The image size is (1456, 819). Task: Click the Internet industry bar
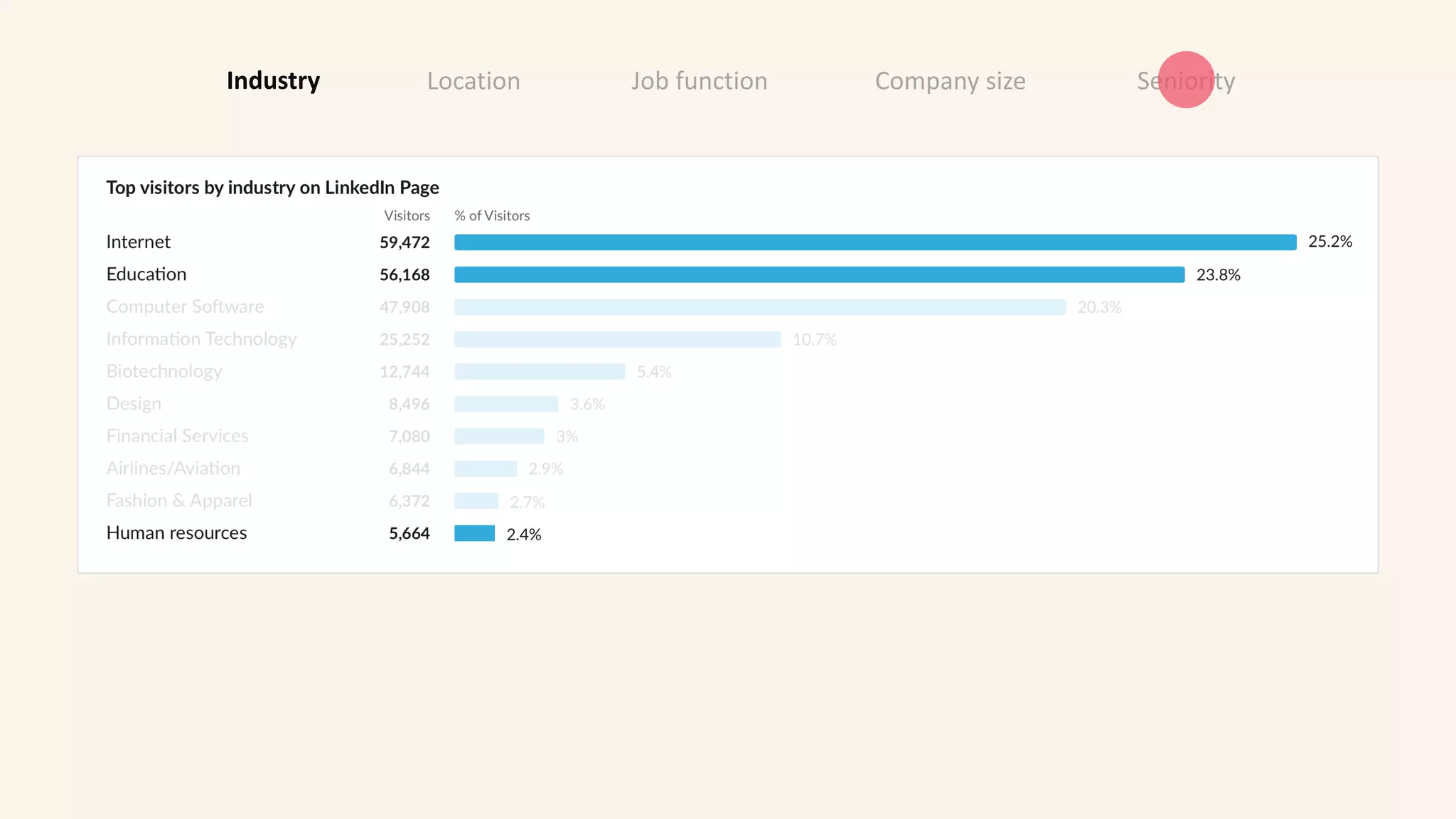click(x=874, y=242)
